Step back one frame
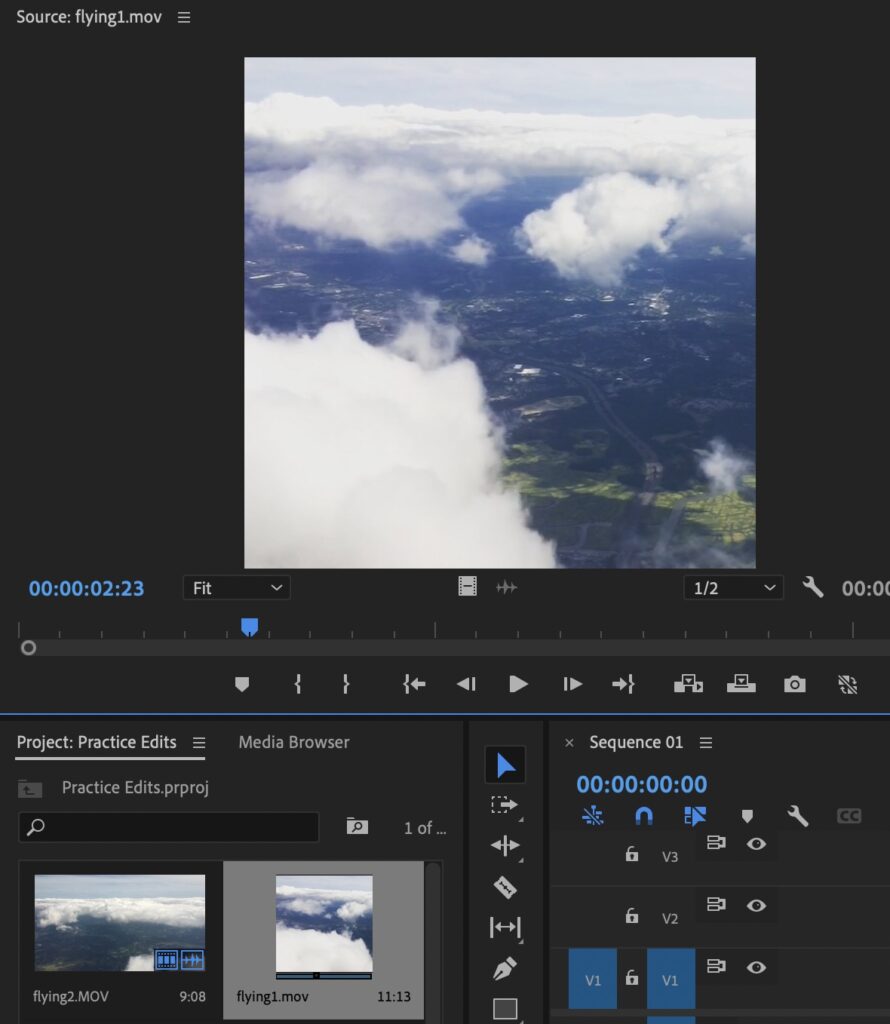 pyautogui.click(x=466, y=684)
